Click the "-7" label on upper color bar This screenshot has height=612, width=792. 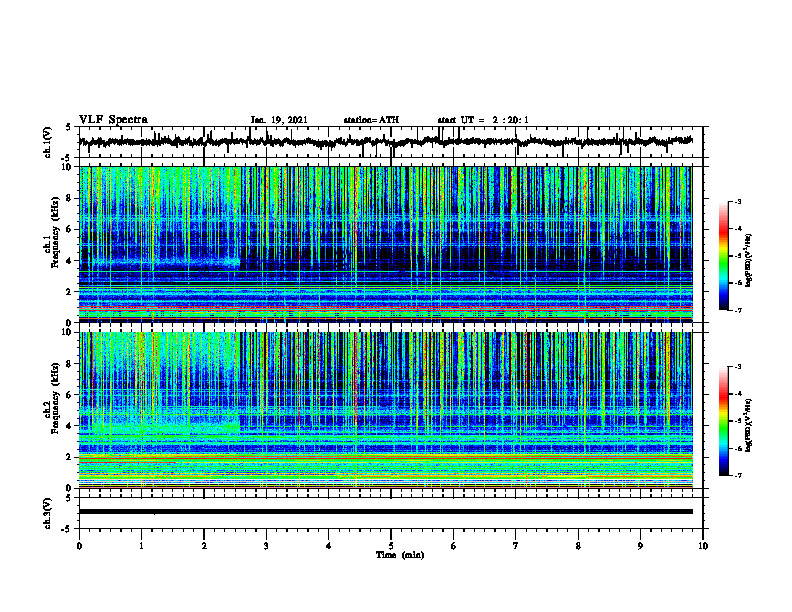[738, 310]
